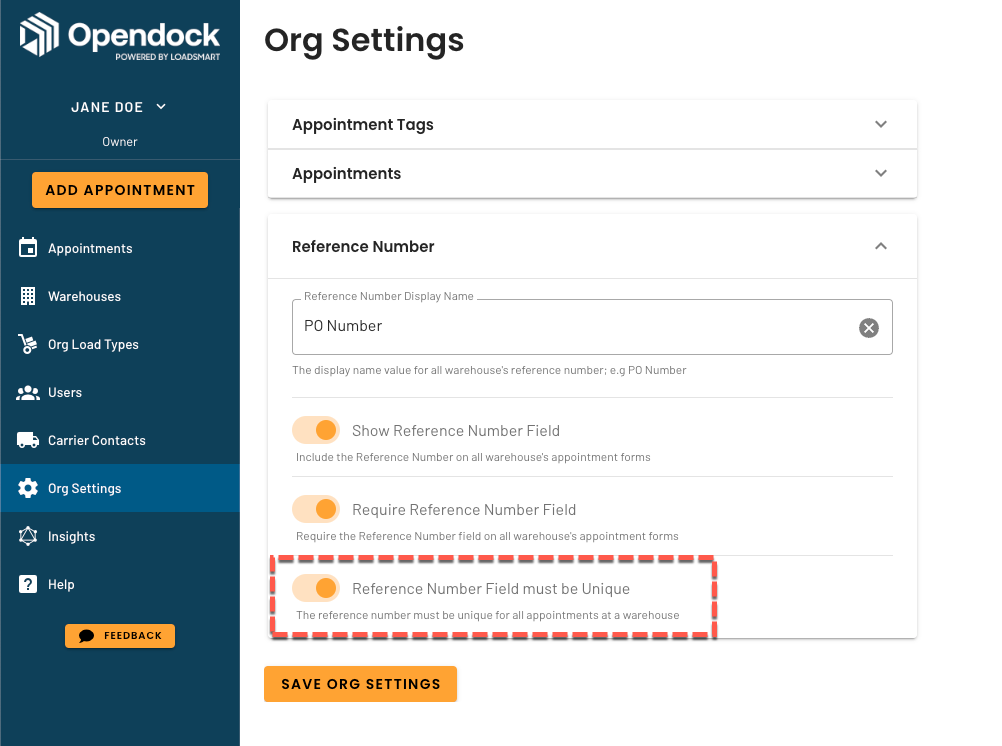Image resolution: width=1002 pixels, height=746 pixels.
Task: Click the Add Appointment button
Action: pyautogui.click(x=120, y=190)
